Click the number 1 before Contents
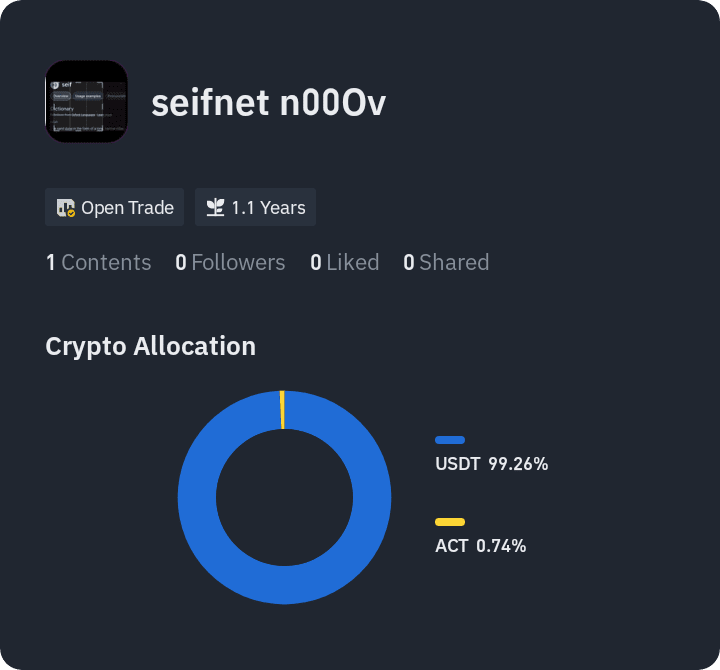 point(51,263)
